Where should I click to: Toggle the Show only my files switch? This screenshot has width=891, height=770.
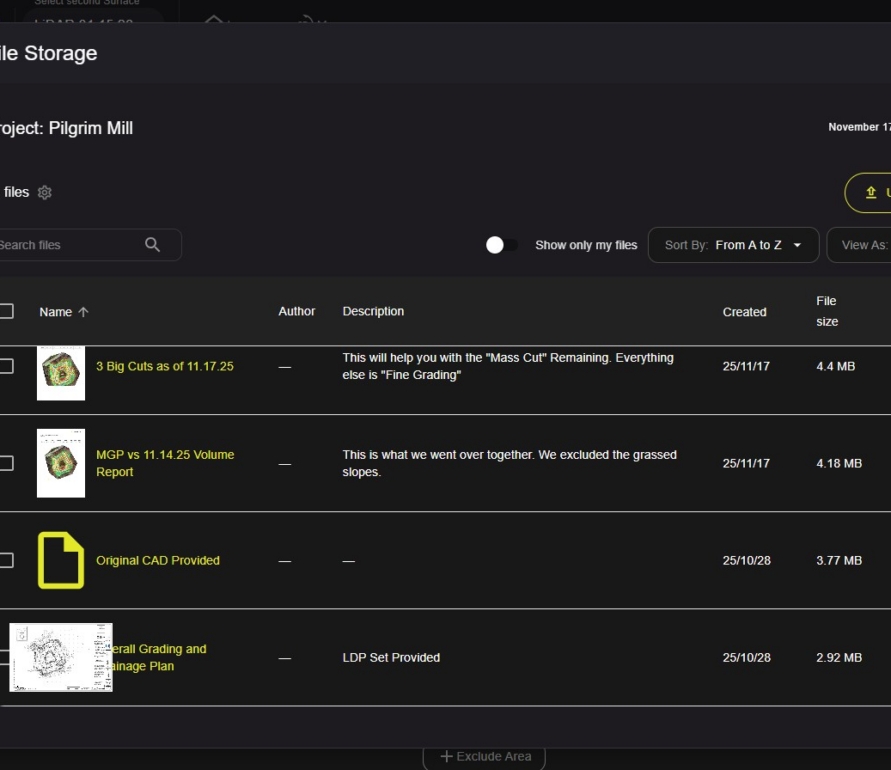(501, 245)
